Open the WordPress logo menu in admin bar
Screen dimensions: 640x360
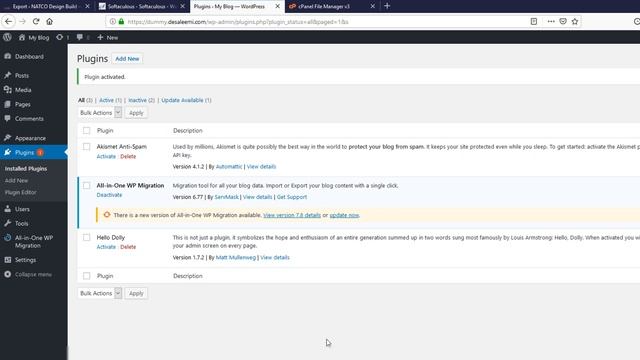7,37
